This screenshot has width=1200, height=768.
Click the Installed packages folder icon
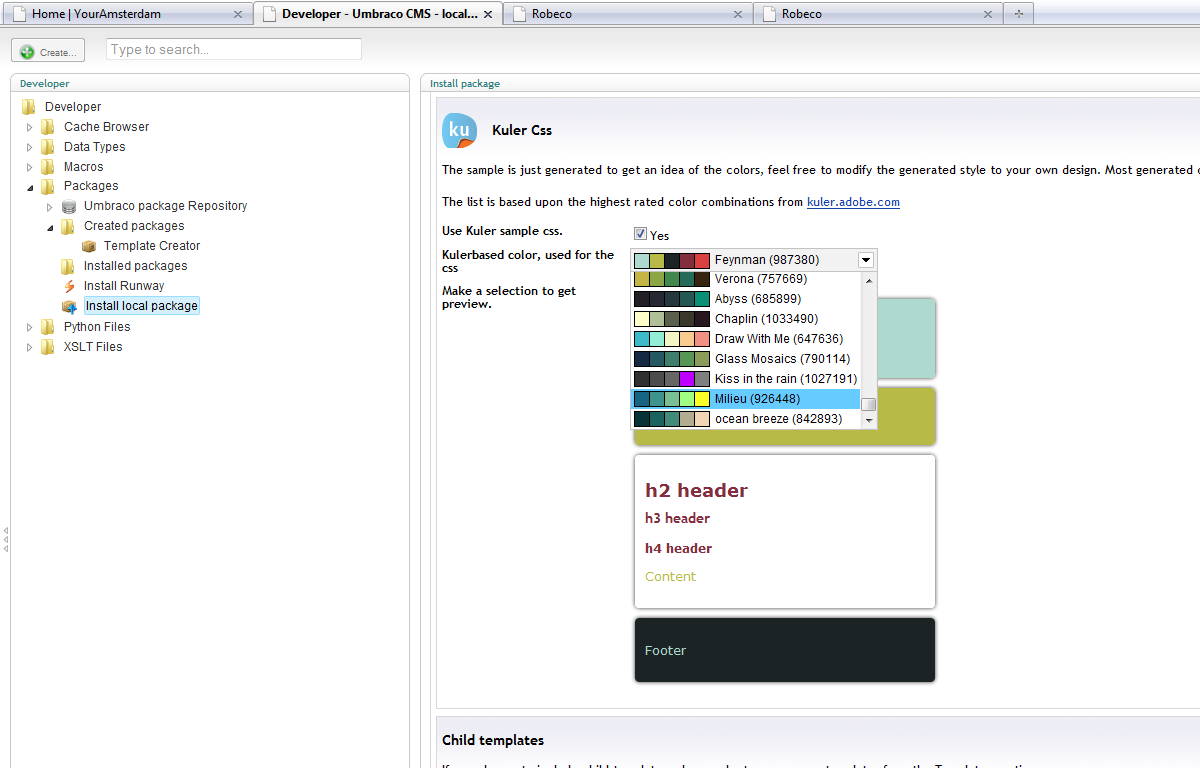coord(68,266)
